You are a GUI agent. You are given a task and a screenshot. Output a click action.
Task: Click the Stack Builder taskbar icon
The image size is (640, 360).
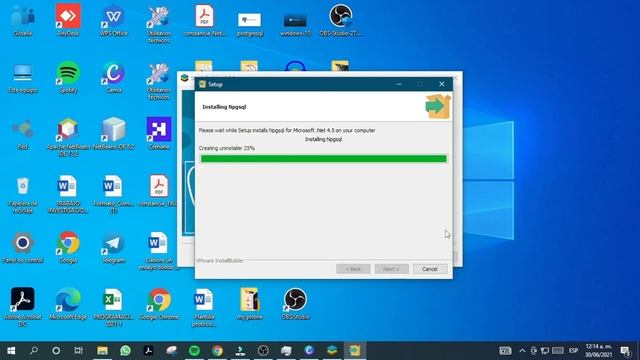[x=332, y=351]
